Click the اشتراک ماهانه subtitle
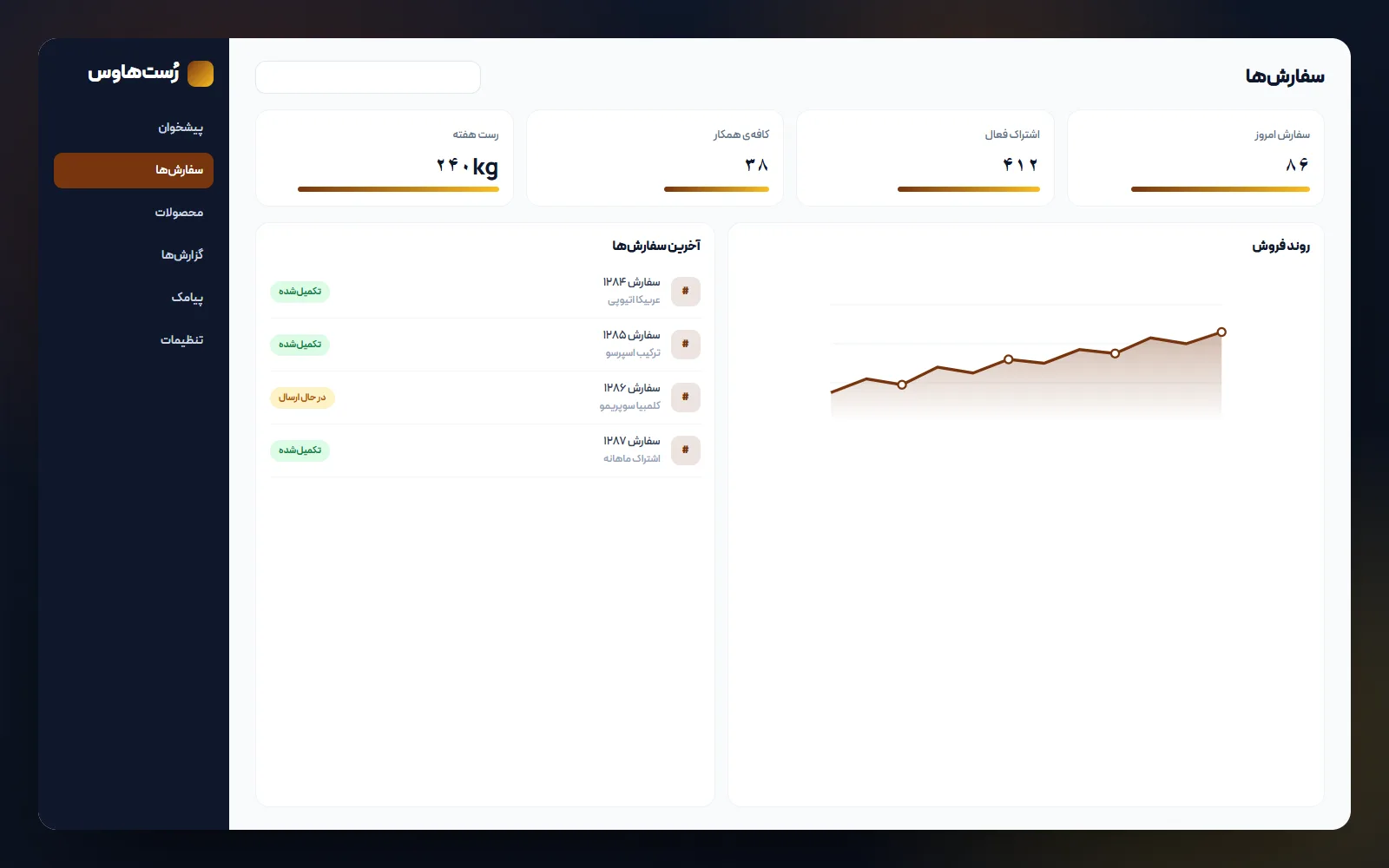1389x868 pixels. 632,459
